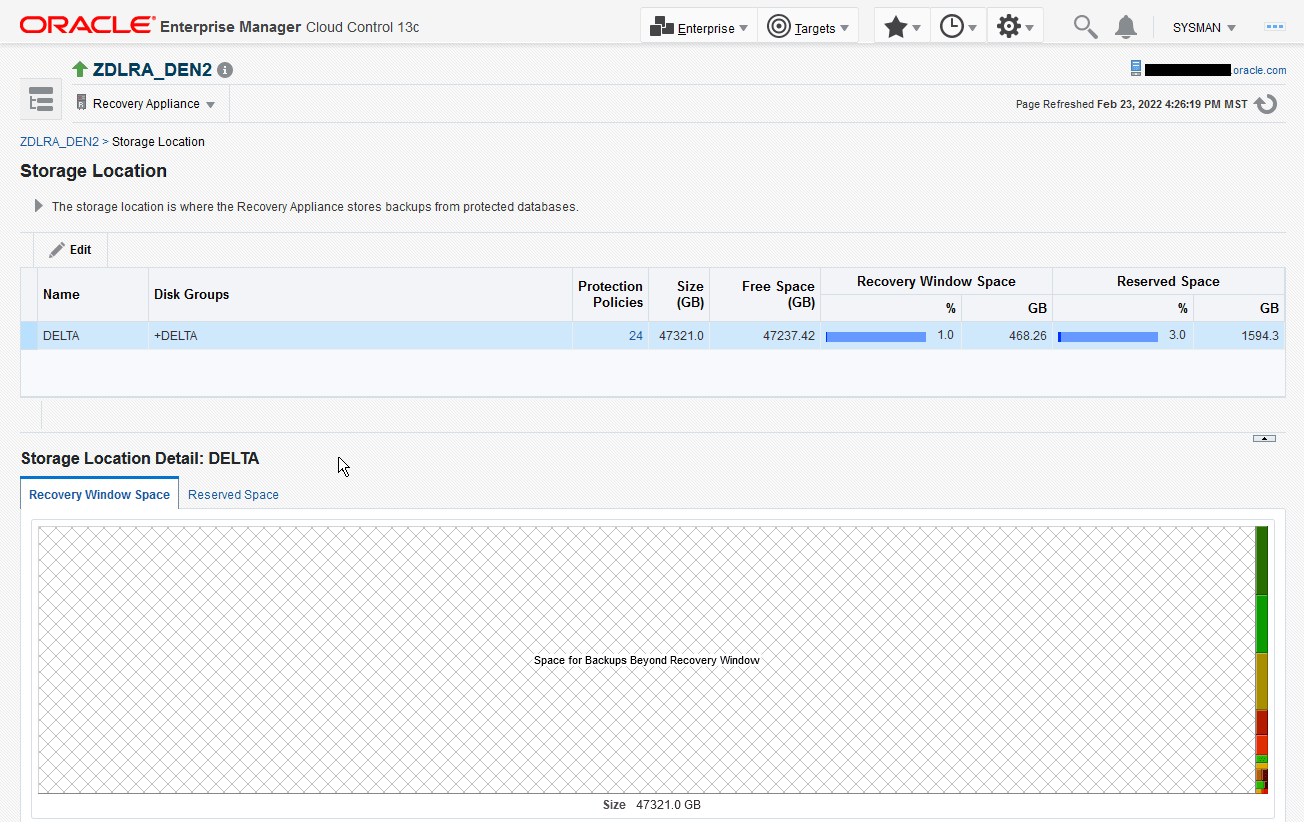Click the info icon beside ZDLRA_DEN2

(225, 70)
